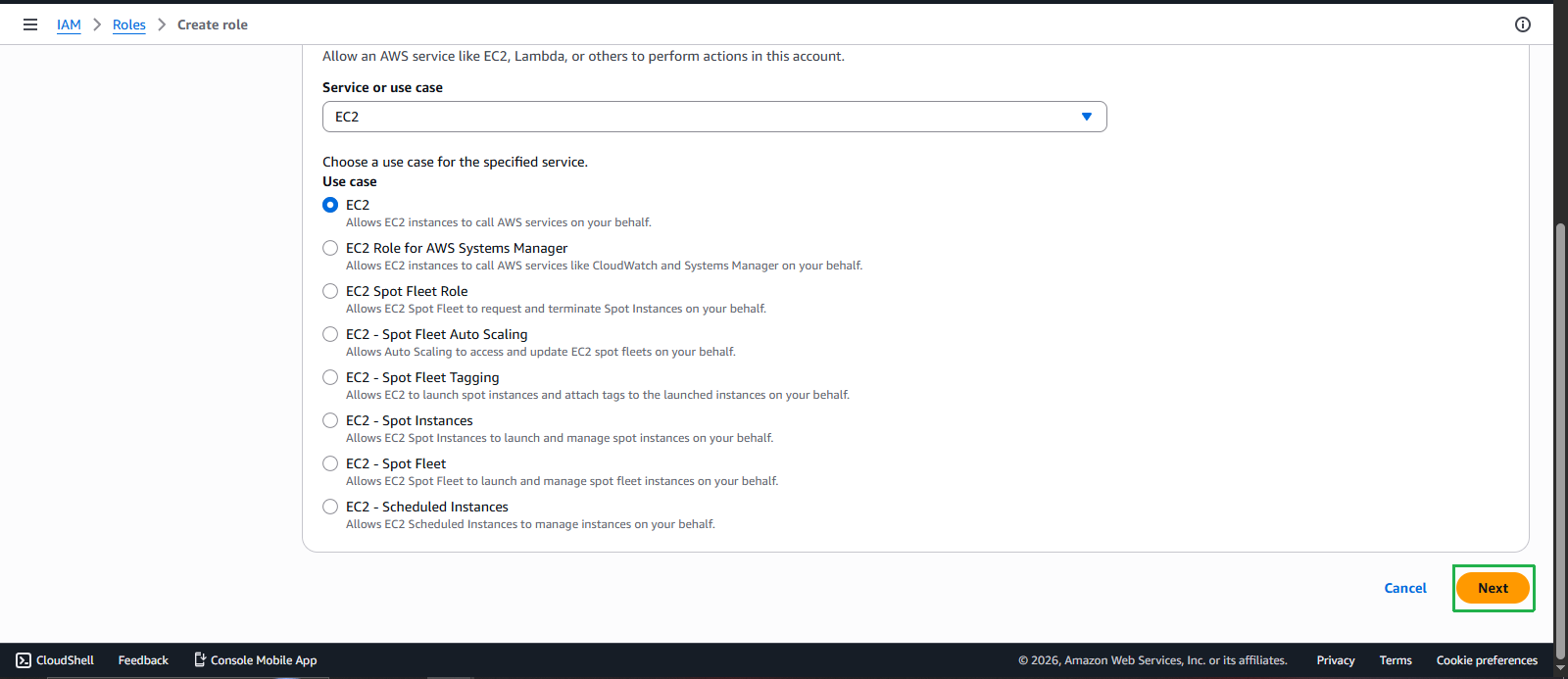
Task: Cancel role creation
Action: tap(1405, 588)
